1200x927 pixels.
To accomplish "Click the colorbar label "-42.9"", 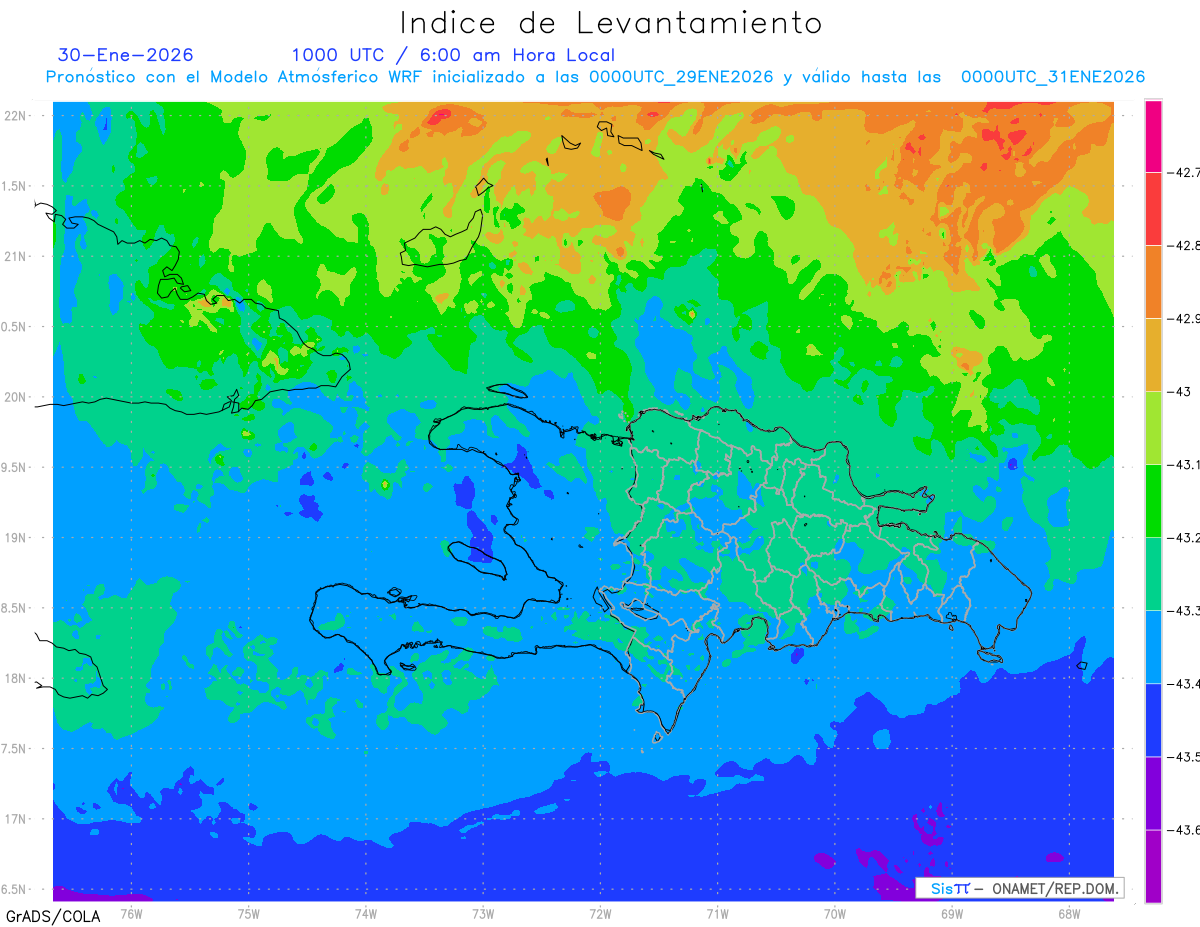I will [1184, 319].
